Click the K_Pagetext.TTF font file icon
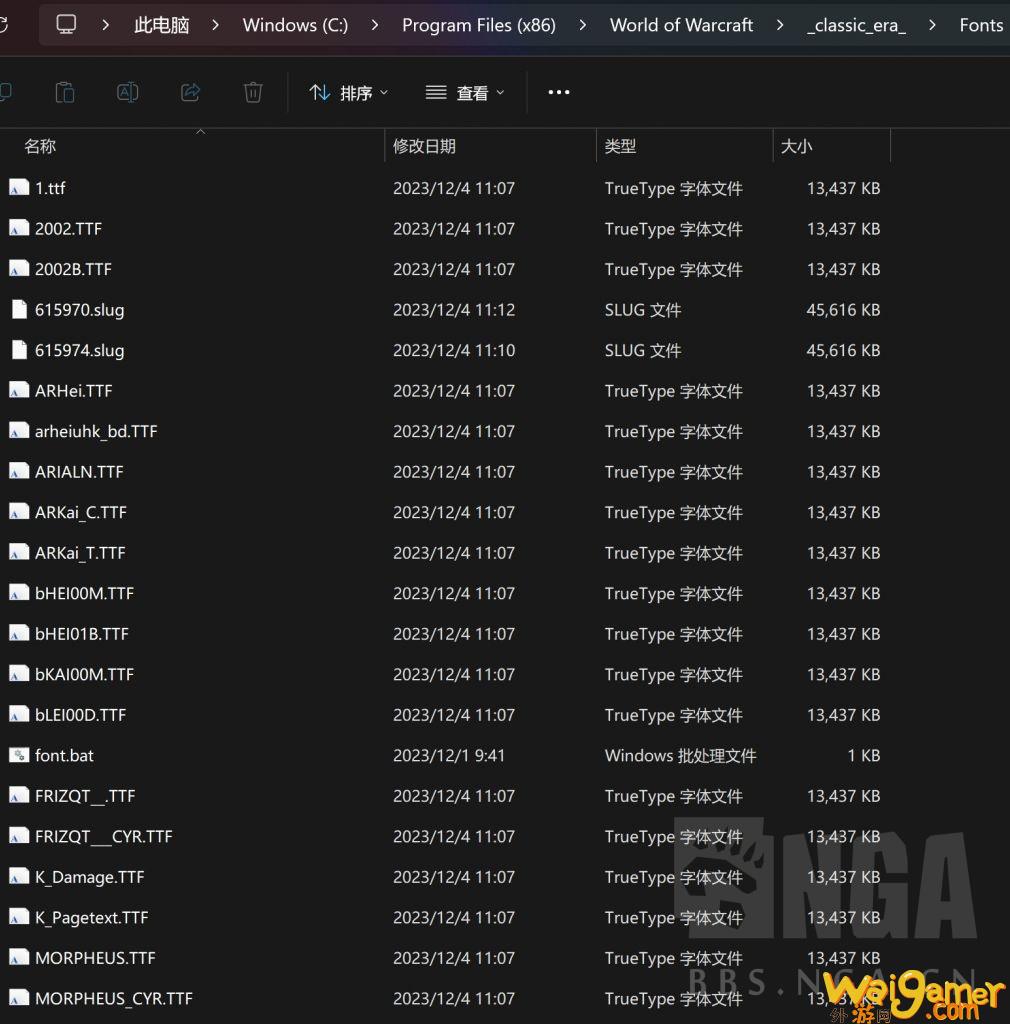The width and height of the screenshot is (1010, 1024). [19, 918]
